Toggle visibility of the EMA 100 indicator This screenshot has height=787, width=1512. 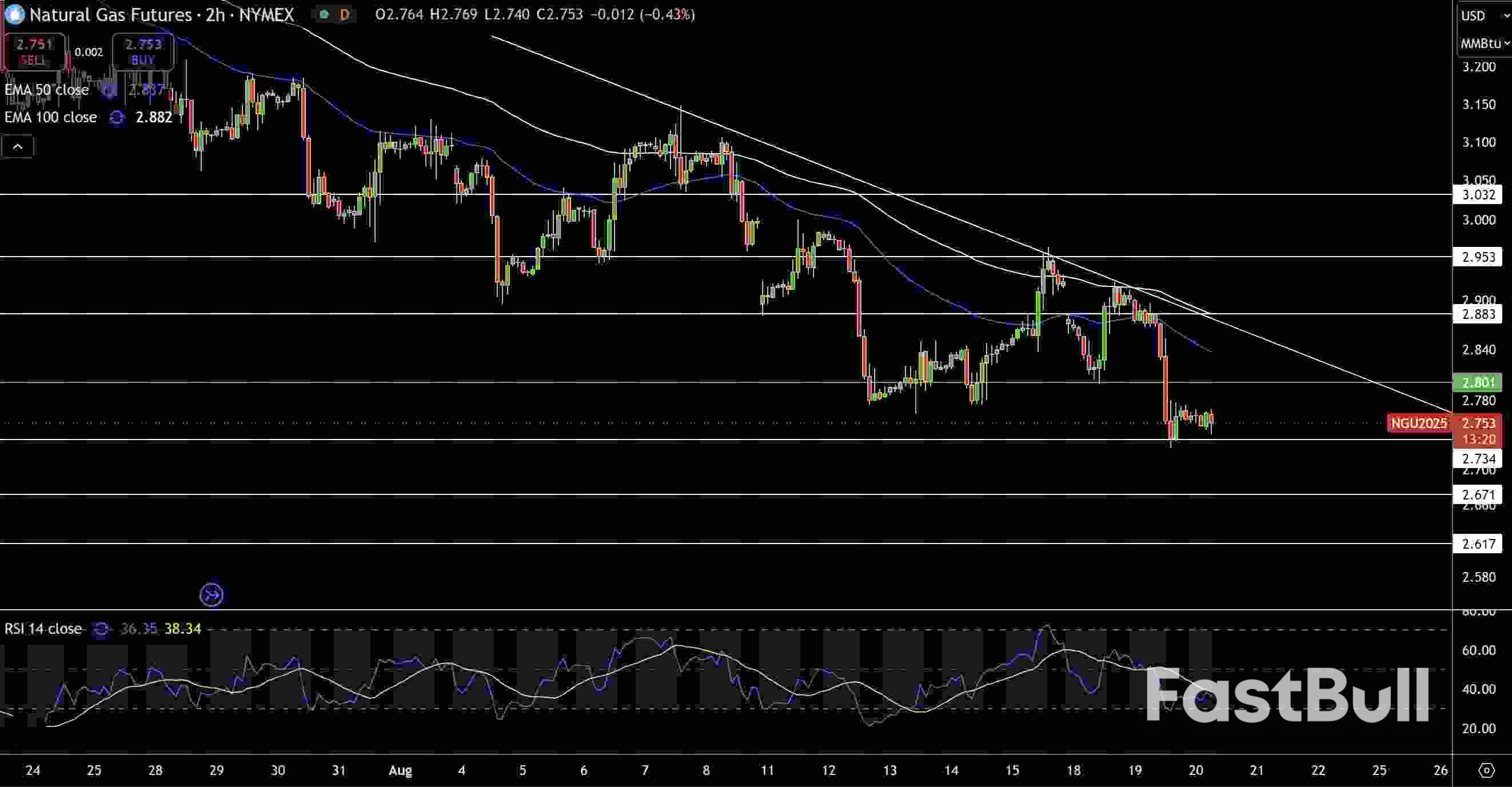(50, 117)
